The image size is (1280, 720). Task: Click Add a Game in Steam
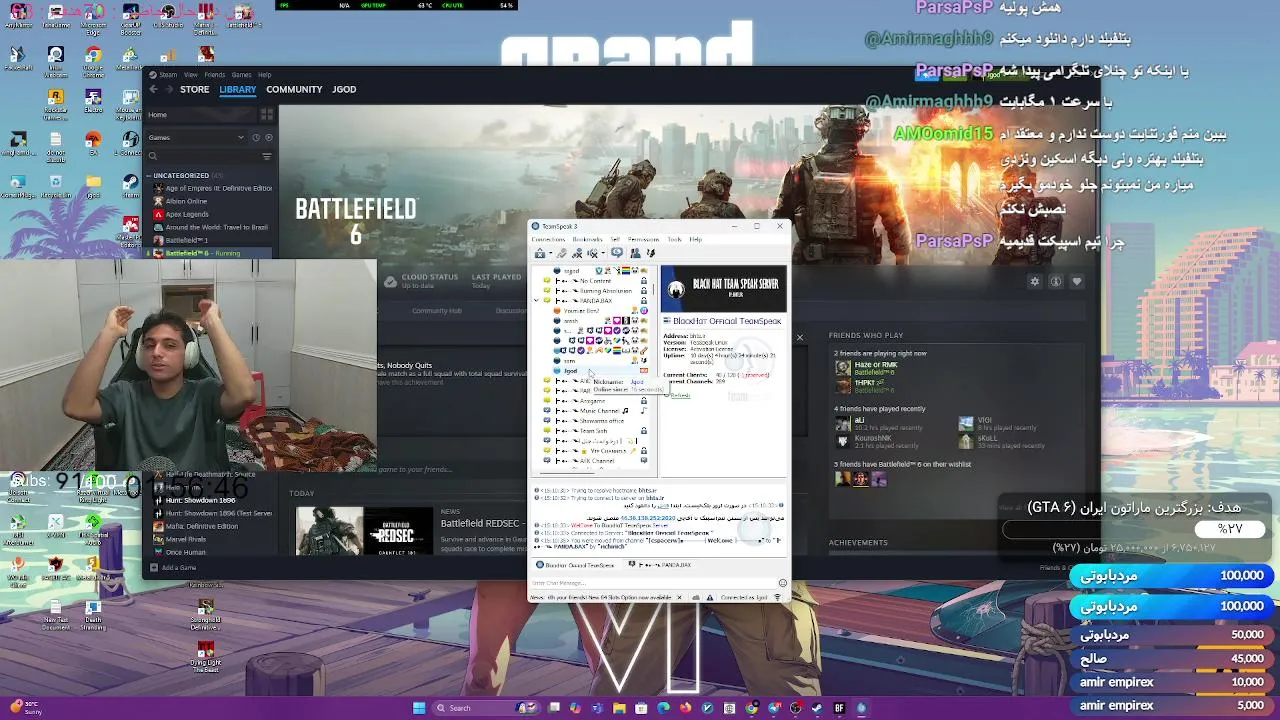(172, 568)
